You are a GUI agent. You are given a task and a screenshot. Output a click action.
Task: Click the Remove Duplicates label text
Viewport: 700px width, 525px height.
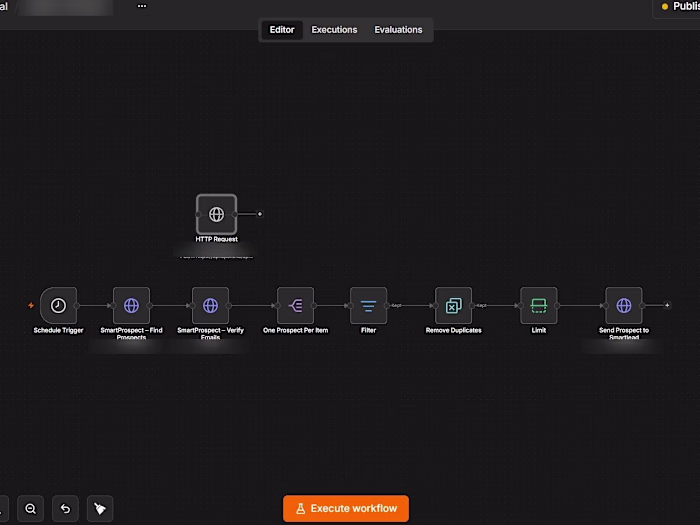pyautogui.click(x=454, y=330)
